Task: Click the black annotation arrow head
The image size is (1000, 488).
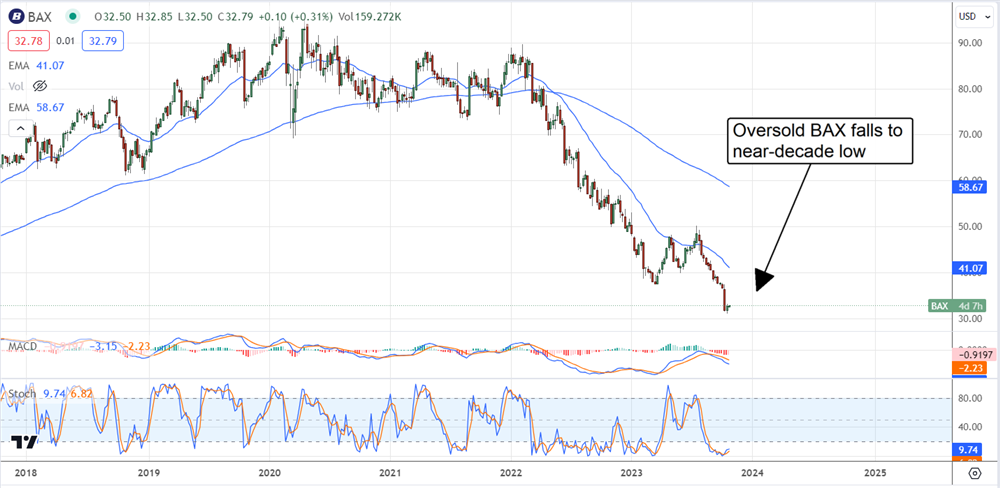Action: tap(761, 282)
